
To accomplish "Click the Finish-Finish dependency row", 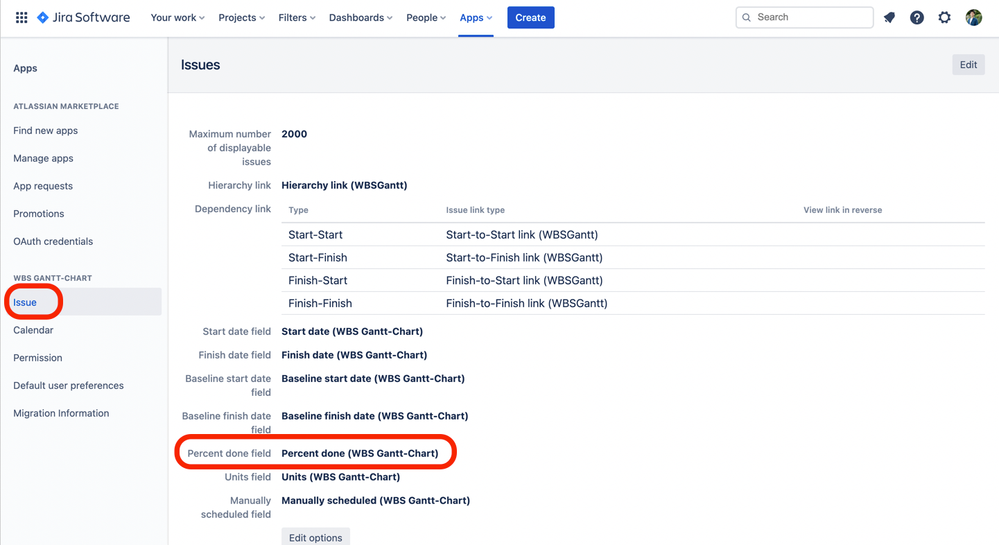I will (633, 303).
